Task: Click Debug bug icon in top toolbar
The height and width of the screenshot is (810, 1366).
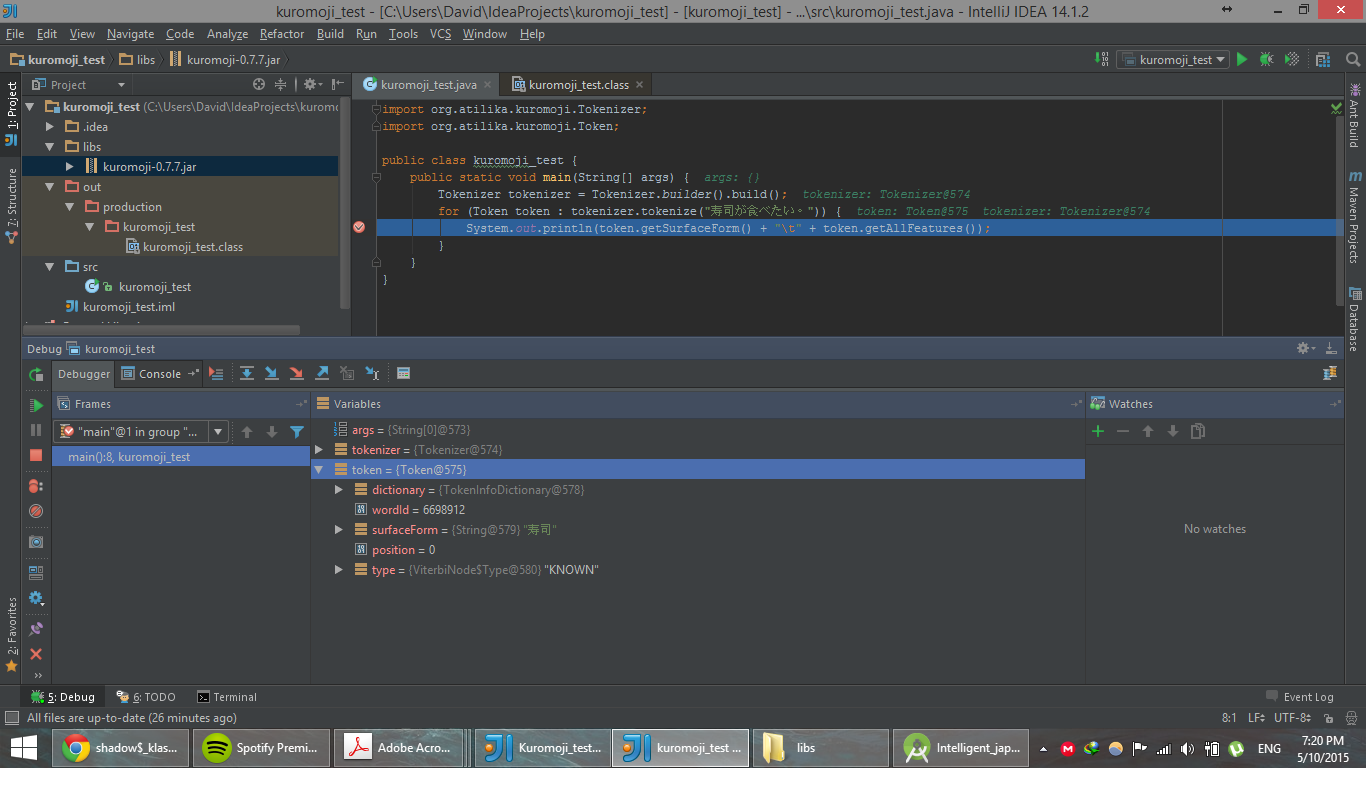Action: tap(1266, 59)
